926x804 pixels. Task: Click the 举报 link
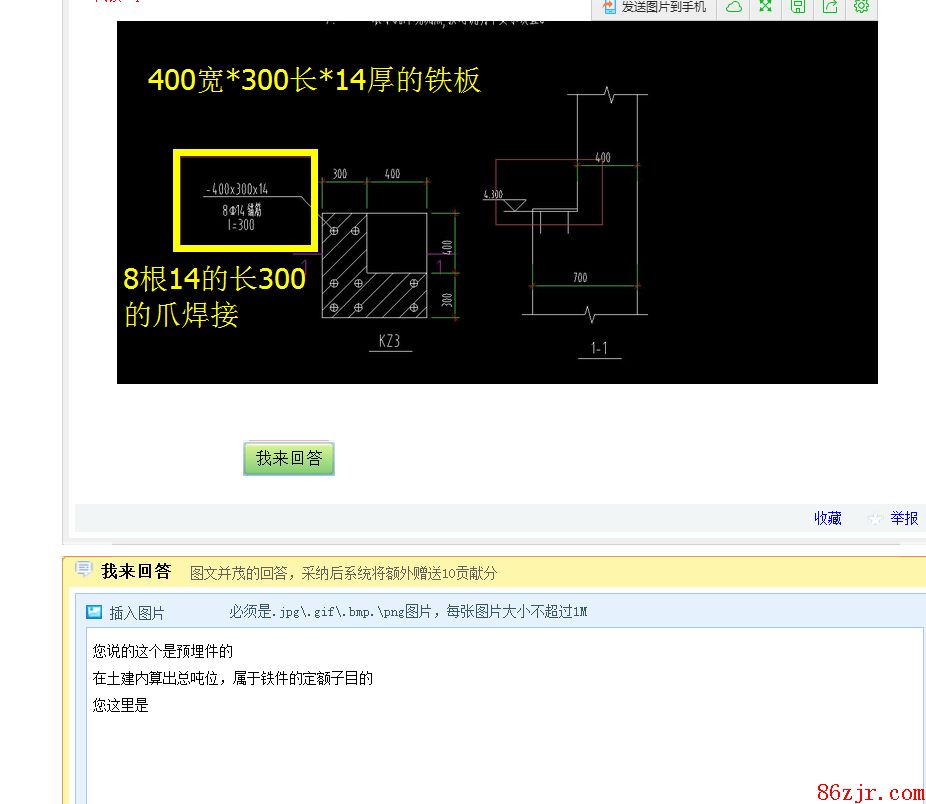904,518
